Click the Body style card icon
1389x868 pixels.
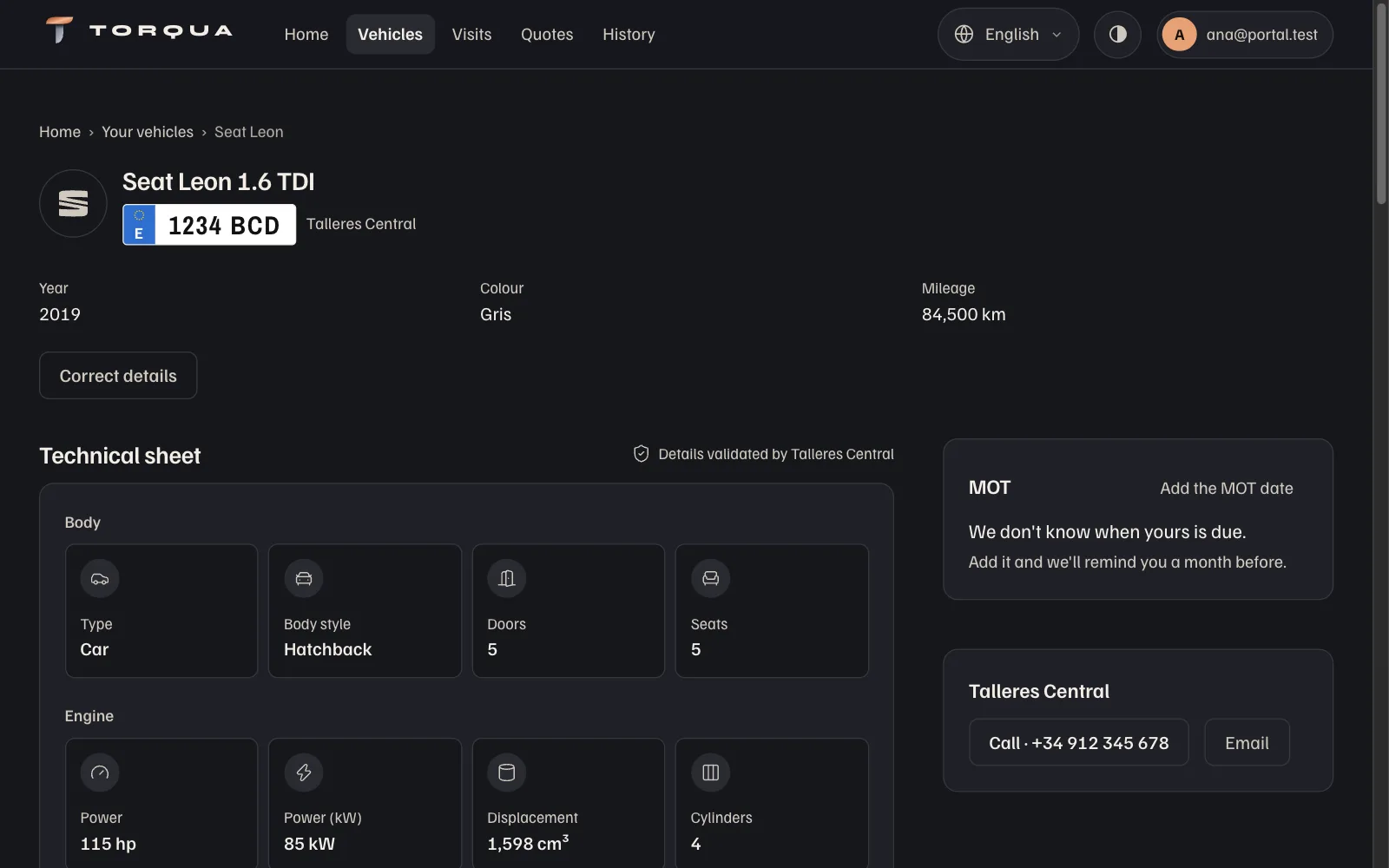pyautogui.click(x=303, y=579)
